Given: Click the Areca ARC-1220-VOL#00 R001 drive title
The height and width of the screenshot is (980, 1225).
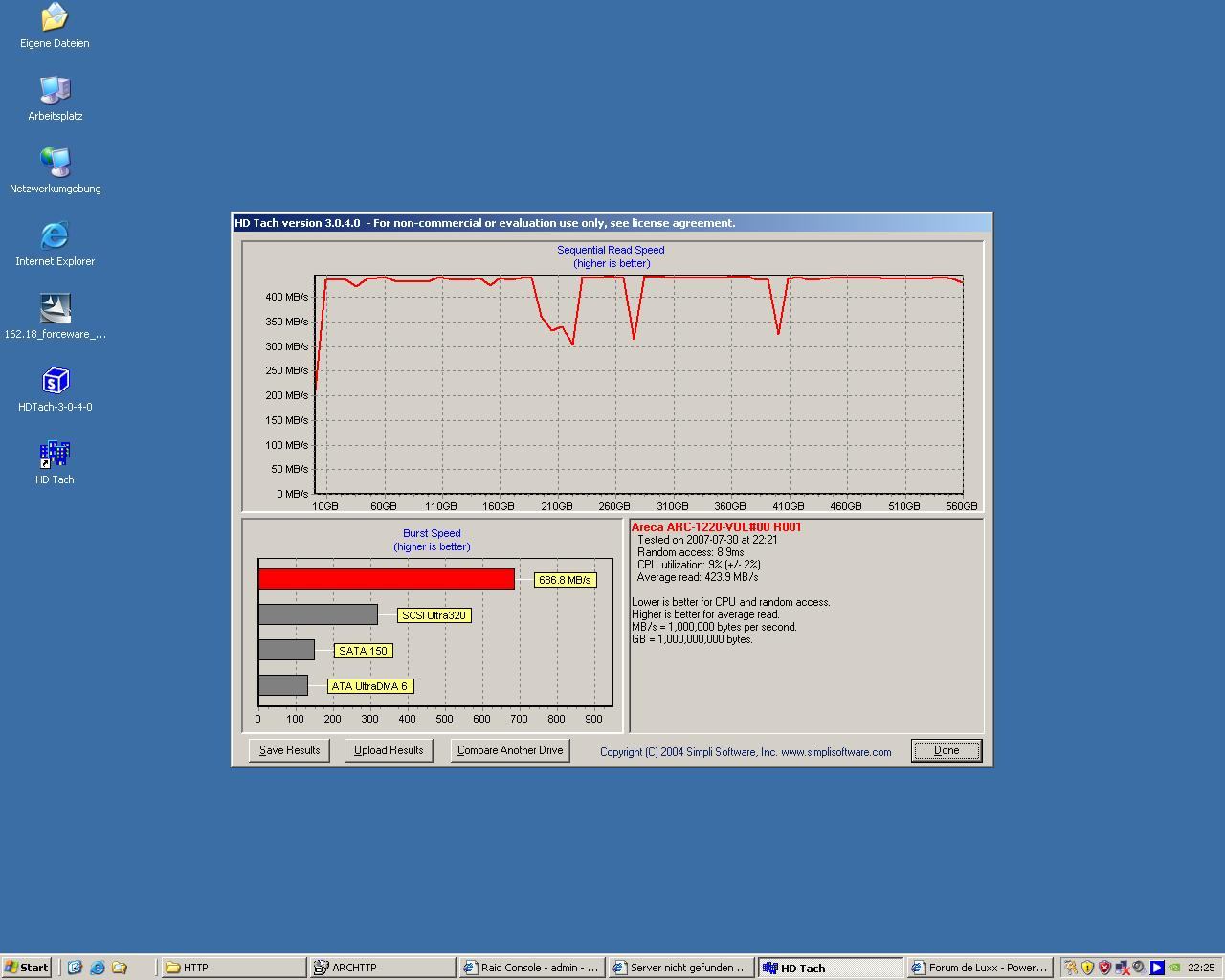Looking at the screenshot, I should (x=717, y=527).
